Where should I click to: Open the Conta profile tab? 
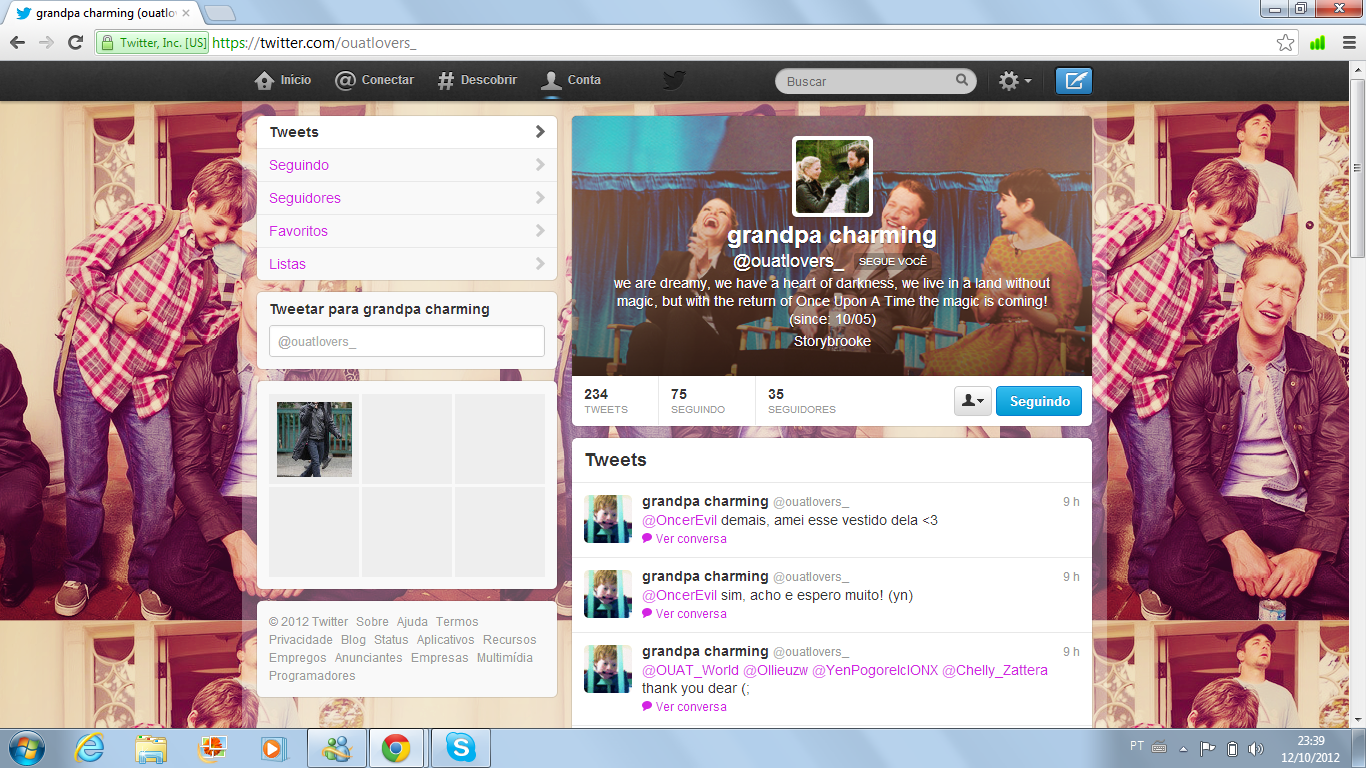[x=571, y=80]
